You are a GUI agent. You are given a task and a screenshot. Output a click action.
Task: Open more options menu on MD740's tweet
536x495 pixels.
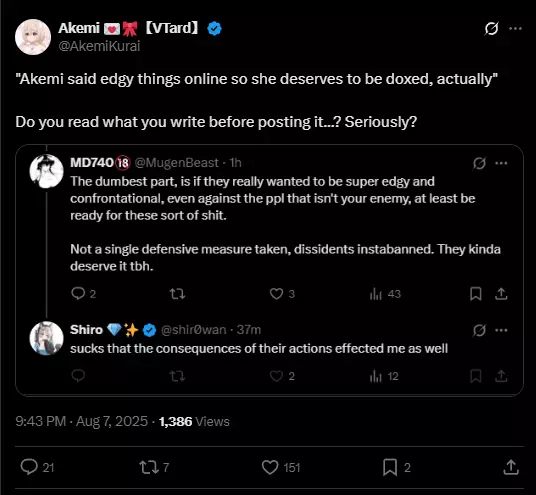[x=501, y=163]
